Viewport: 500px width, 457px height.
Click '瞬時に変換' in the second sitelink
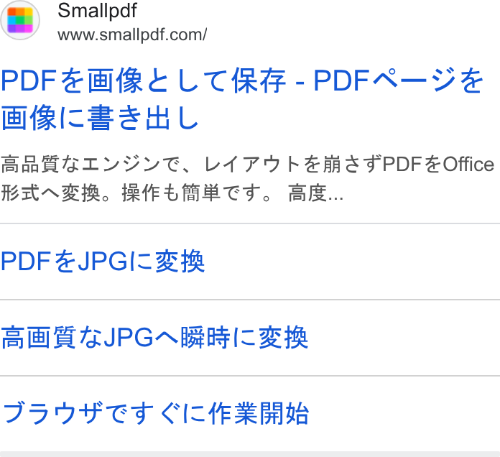point(244,337)
